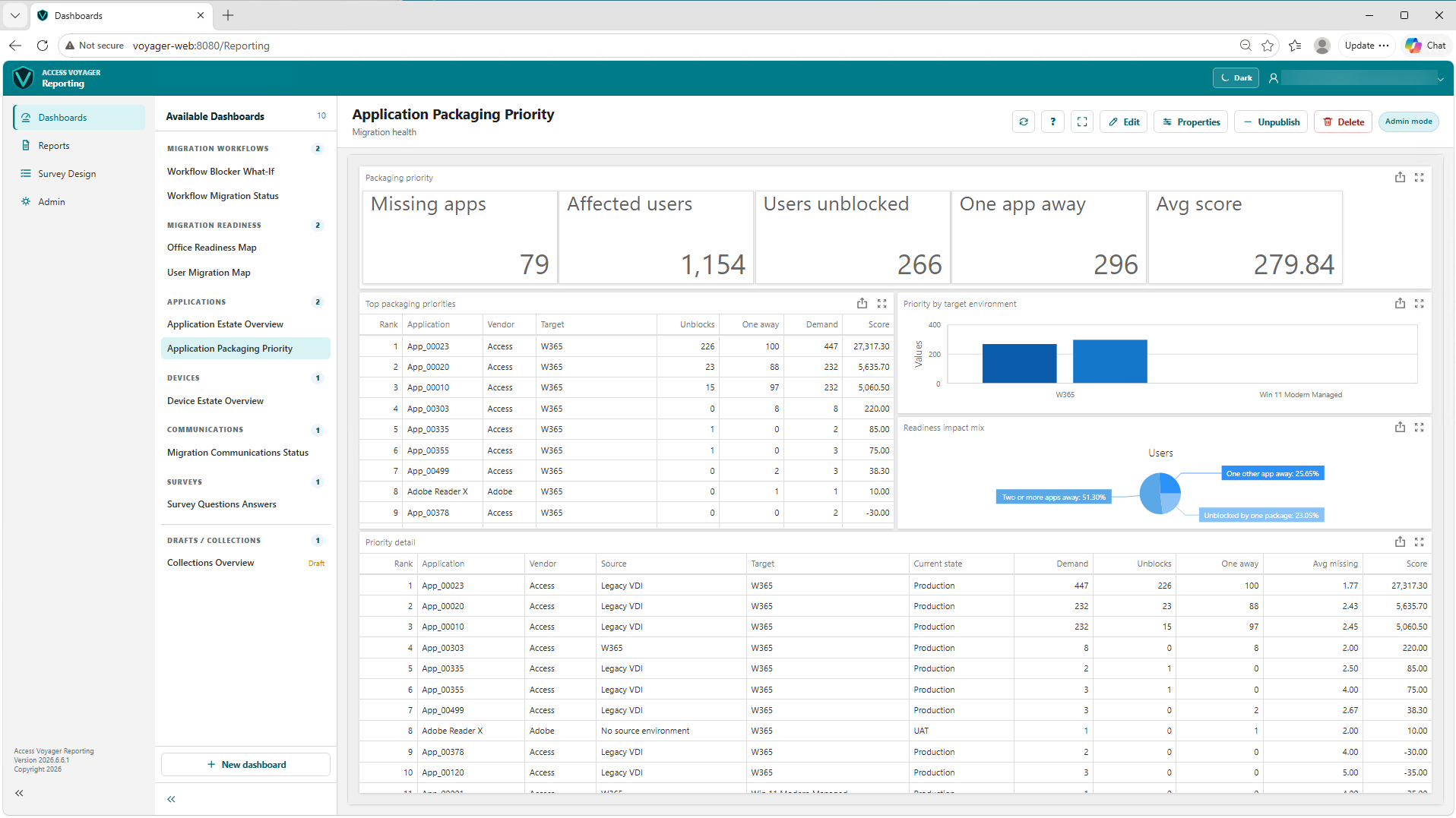
Task: Expand the Packaging priority panel
Action: [x=1419, y=177]
